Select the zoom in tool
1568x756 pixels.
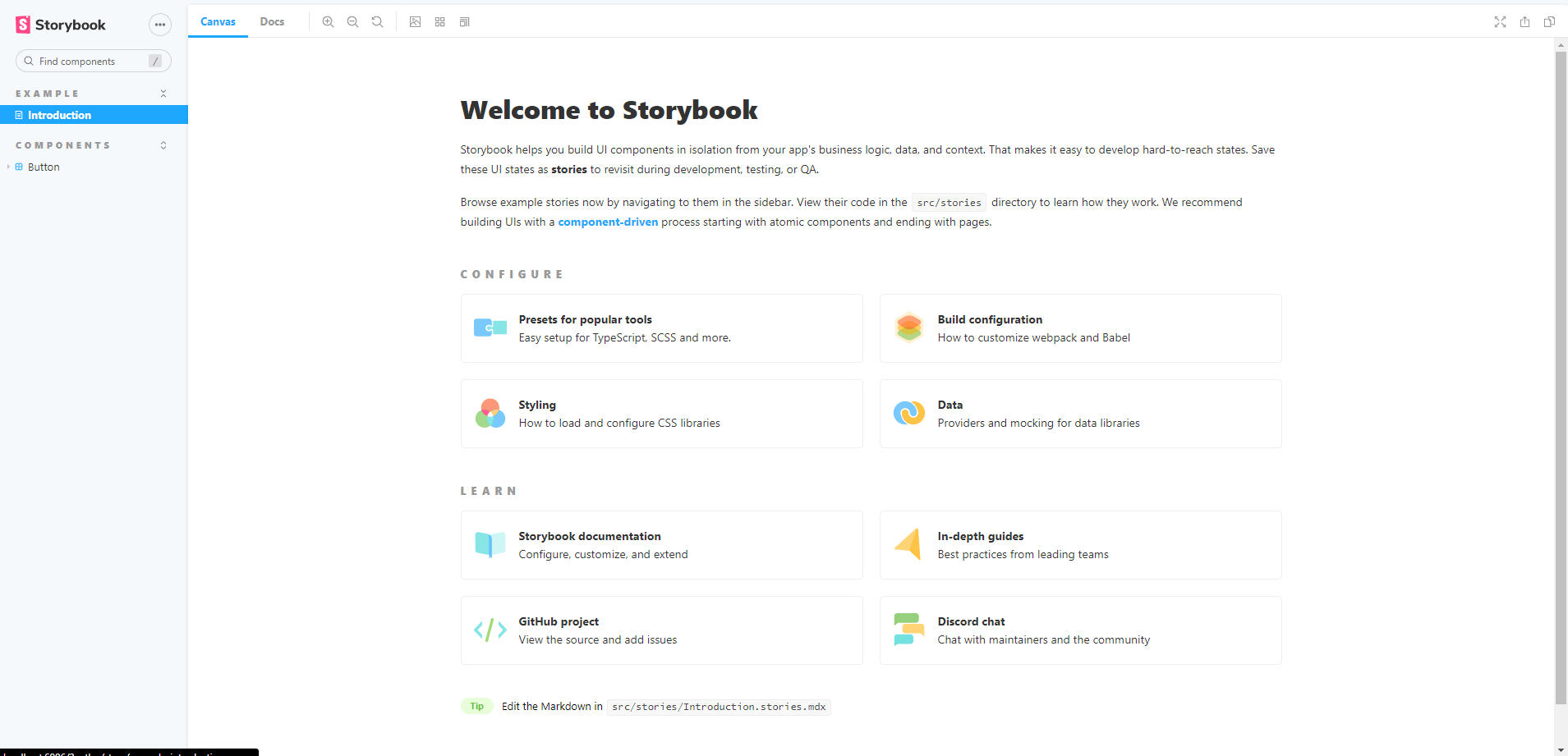click(x=328, y=22)
